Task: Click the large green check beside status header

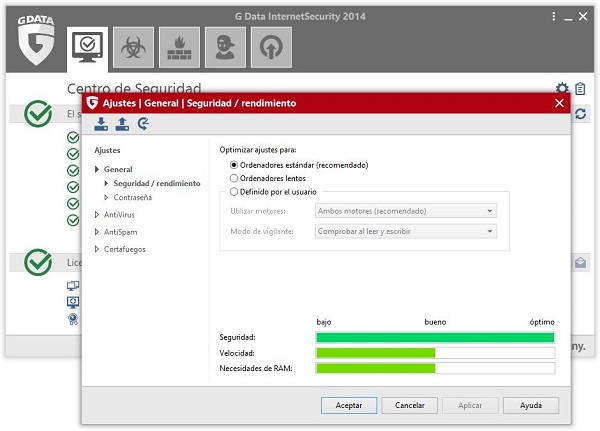Action: click(38, 114)
